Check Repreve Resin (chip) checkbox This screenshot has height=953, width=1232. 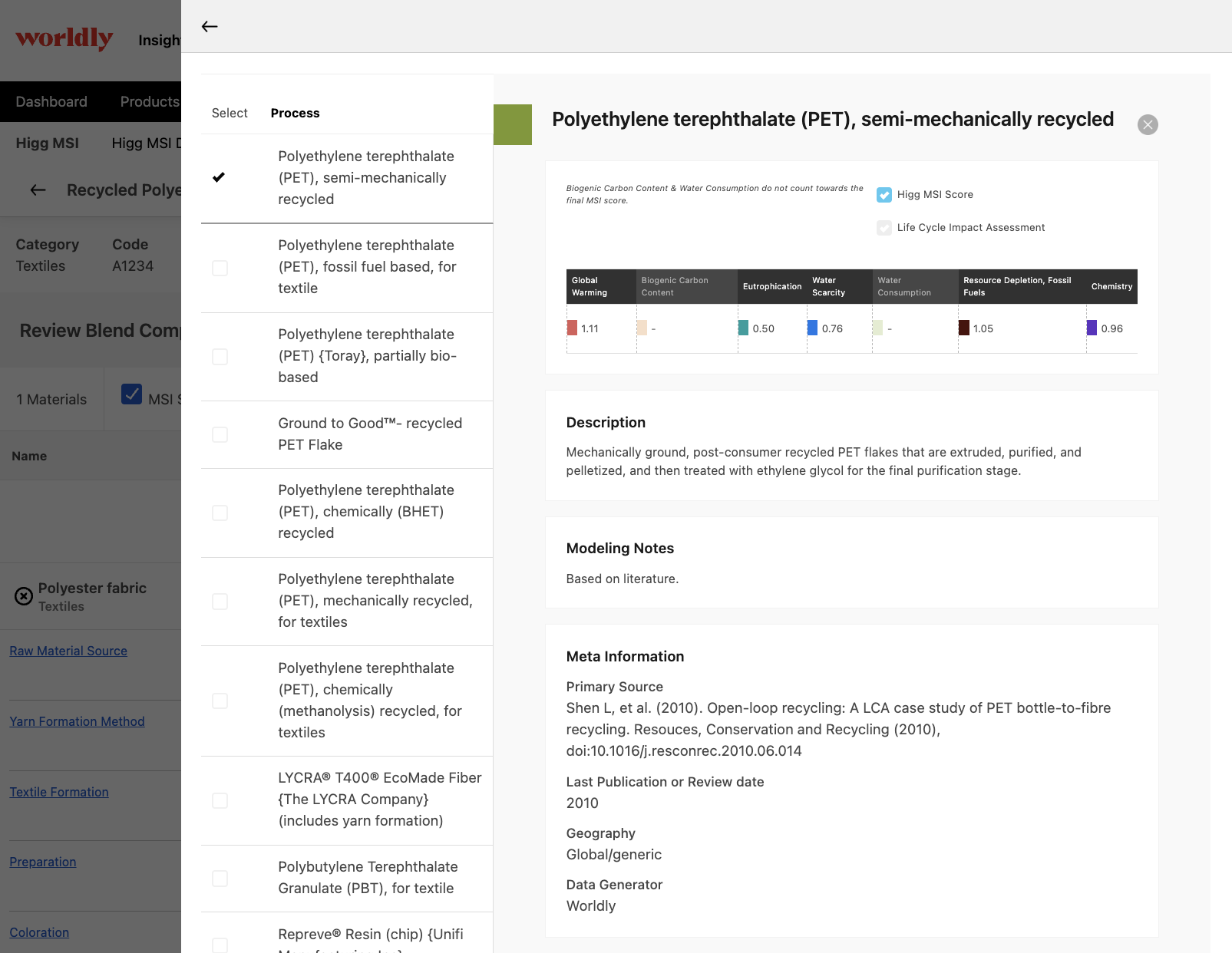pyautogui.click(x=220, y=945)
